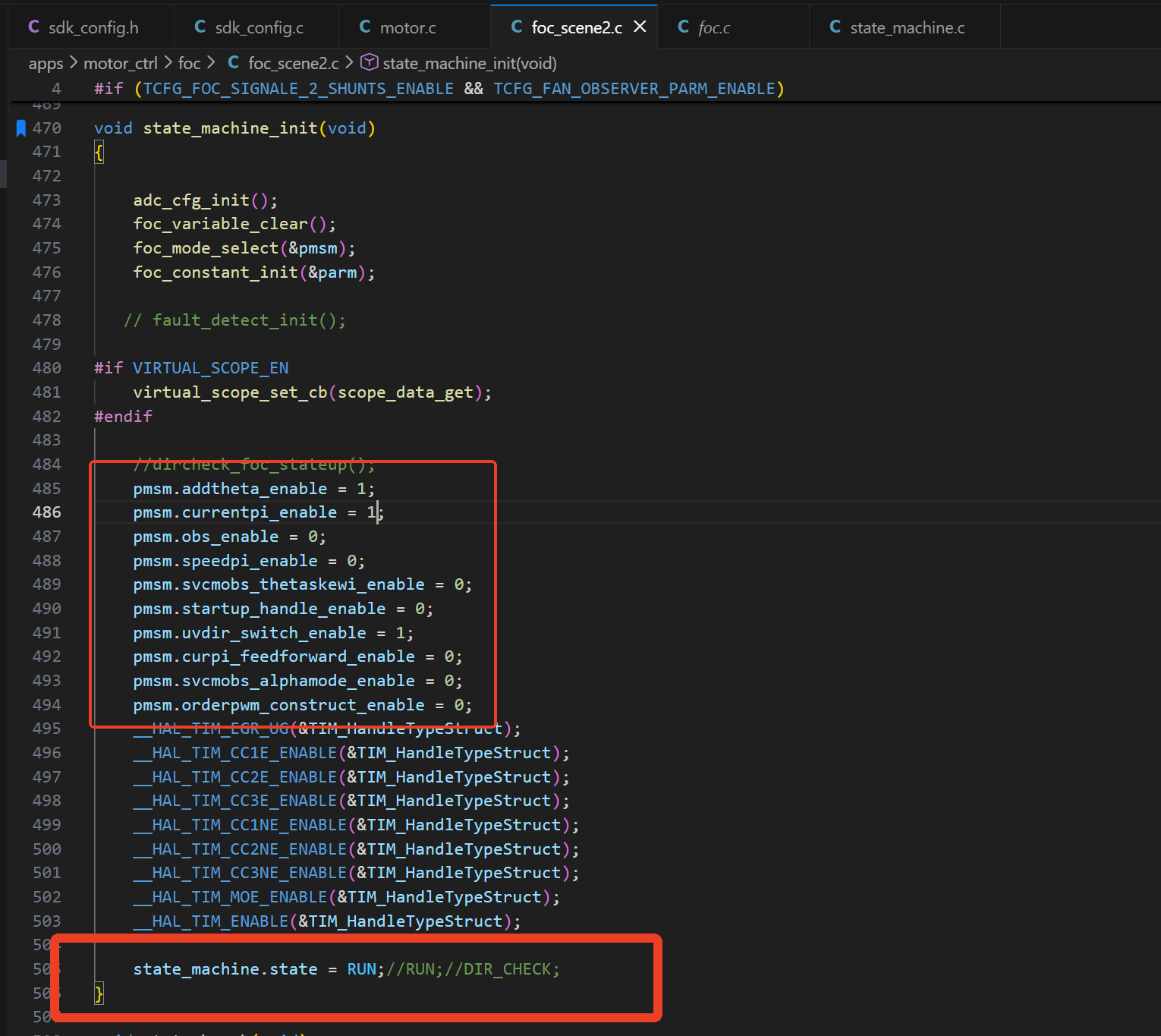
Task: Open the foc_scene2.c breadcrumb file picker
Action: coord(293,64)
